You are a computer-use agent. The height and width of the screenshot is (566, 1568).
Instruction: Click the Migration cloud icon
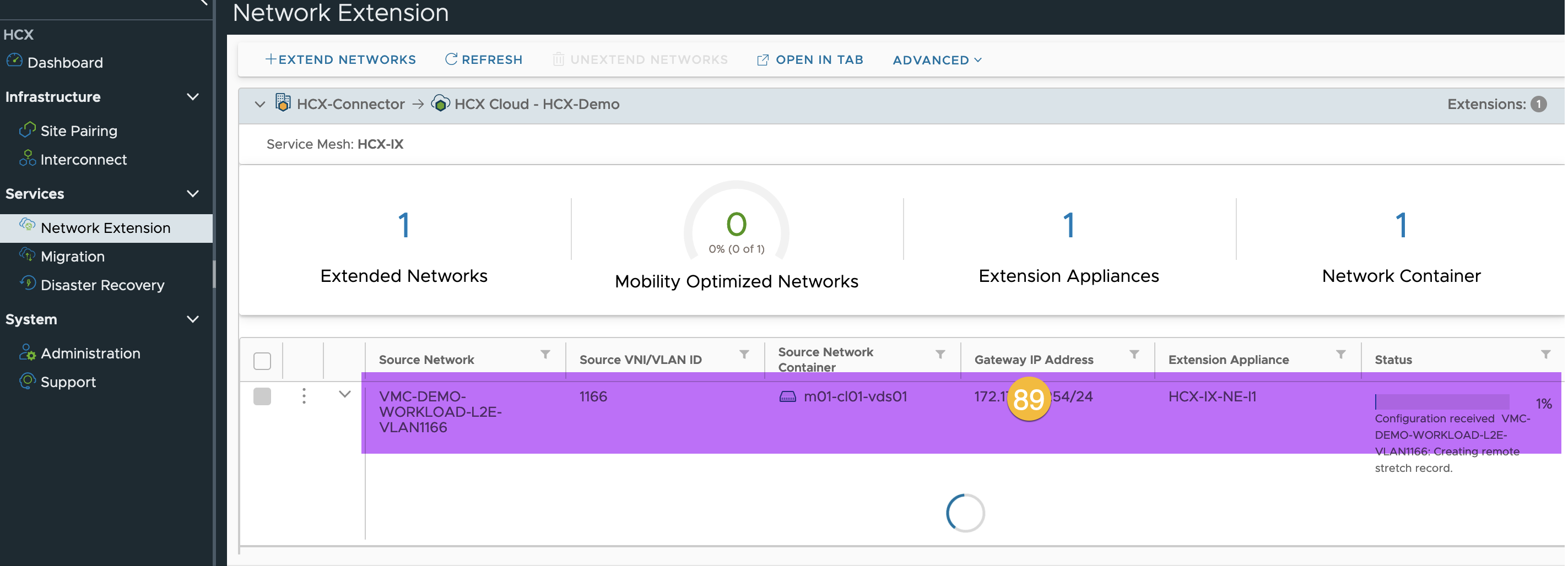[28, 255]
